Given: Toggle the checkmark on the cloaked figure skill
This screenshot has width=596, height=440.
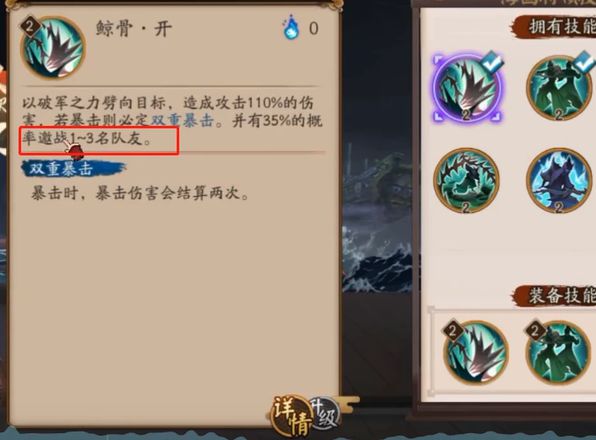Looking at the screenshot, I should [584, 61].
